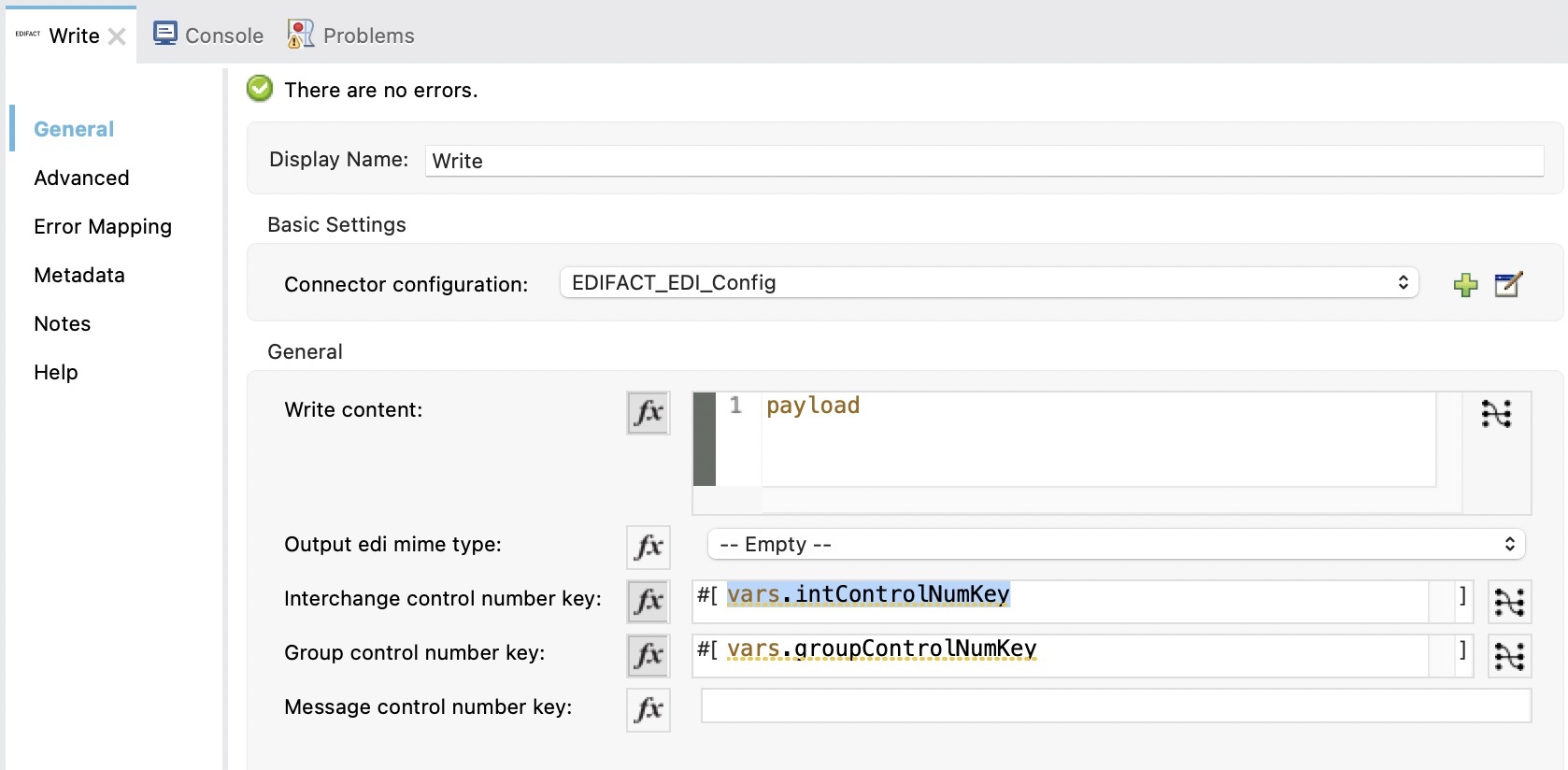Toggle fx for Message control number key
The image size is (1568, 770).
649,710
